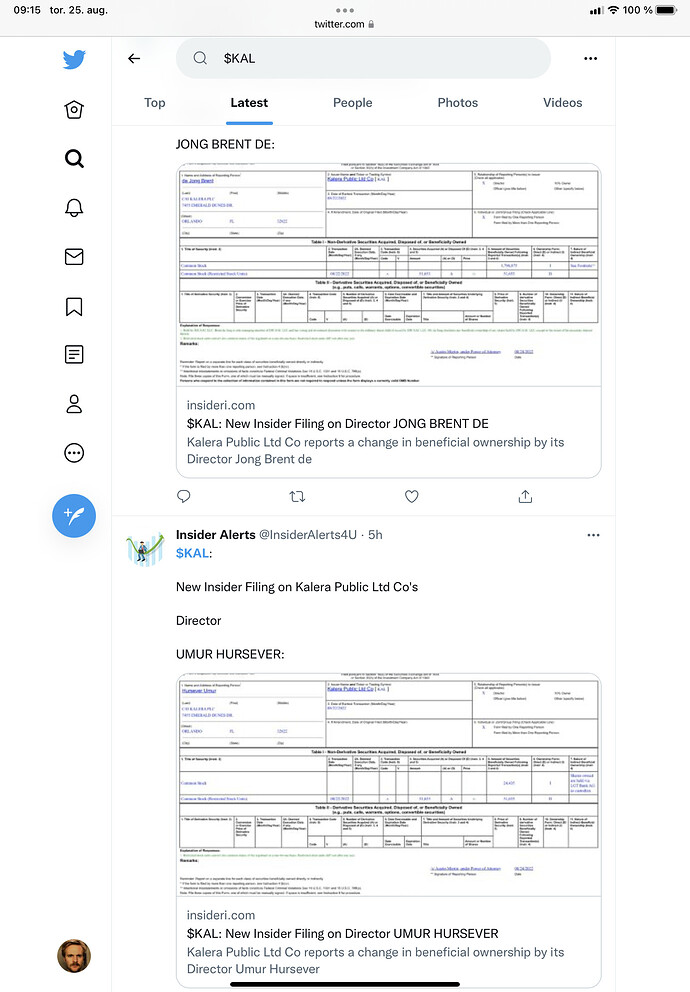Open Profile person icon
Screen dimensions: 690x992
74,404
